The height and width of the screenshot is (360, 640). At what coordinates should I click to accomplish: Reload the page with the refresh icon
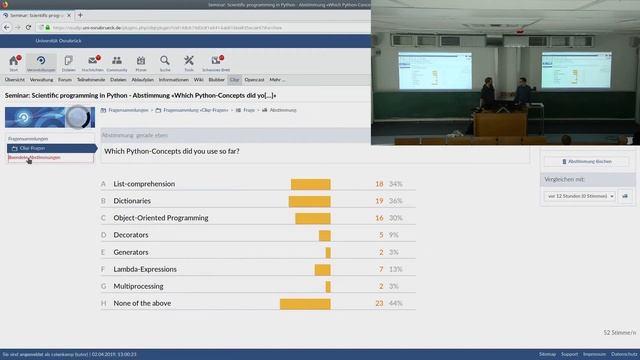point(28,27)
